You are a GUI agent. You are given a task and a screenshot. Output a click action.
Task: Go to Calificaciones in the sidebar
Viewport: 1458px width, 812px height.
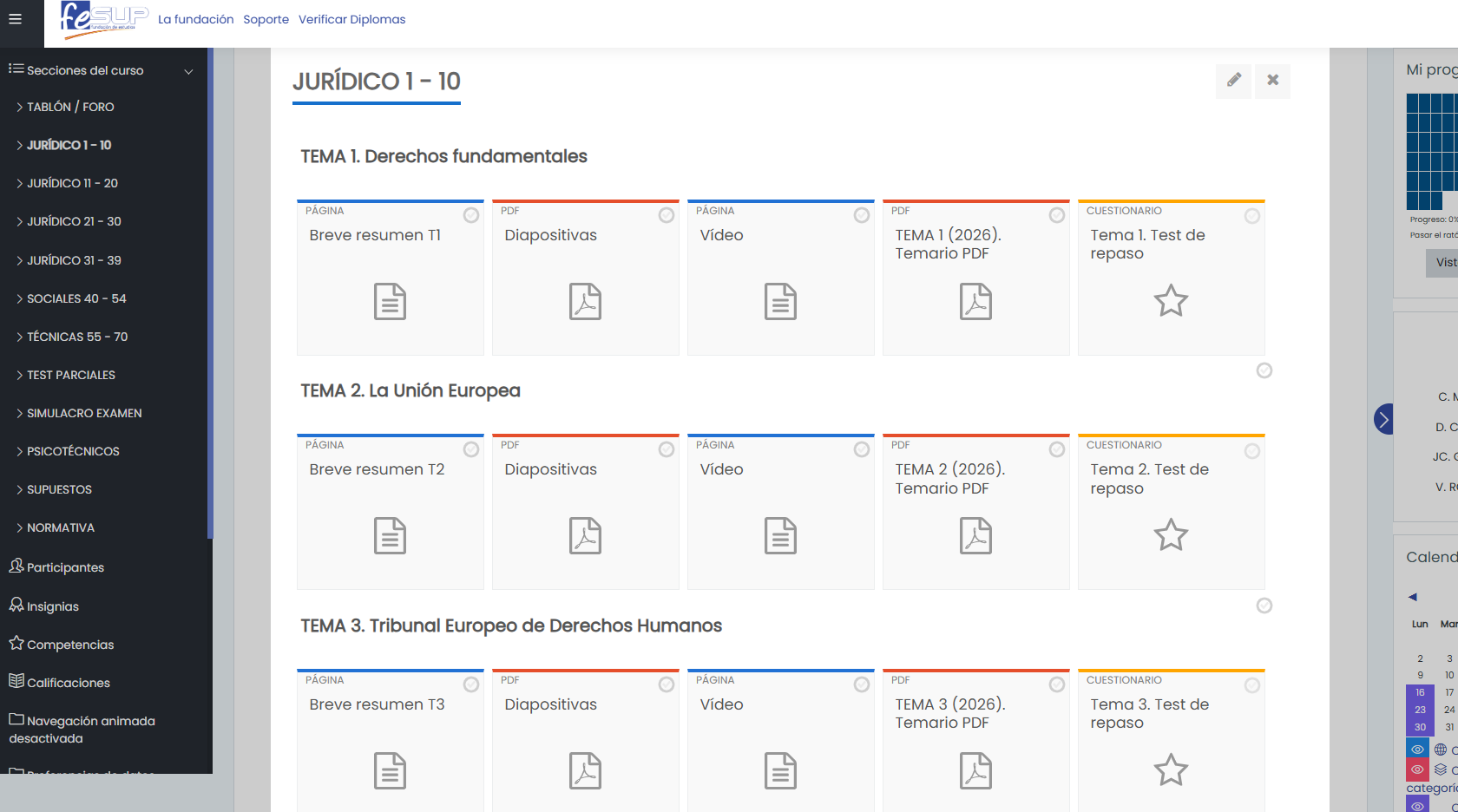coord(68,683)
